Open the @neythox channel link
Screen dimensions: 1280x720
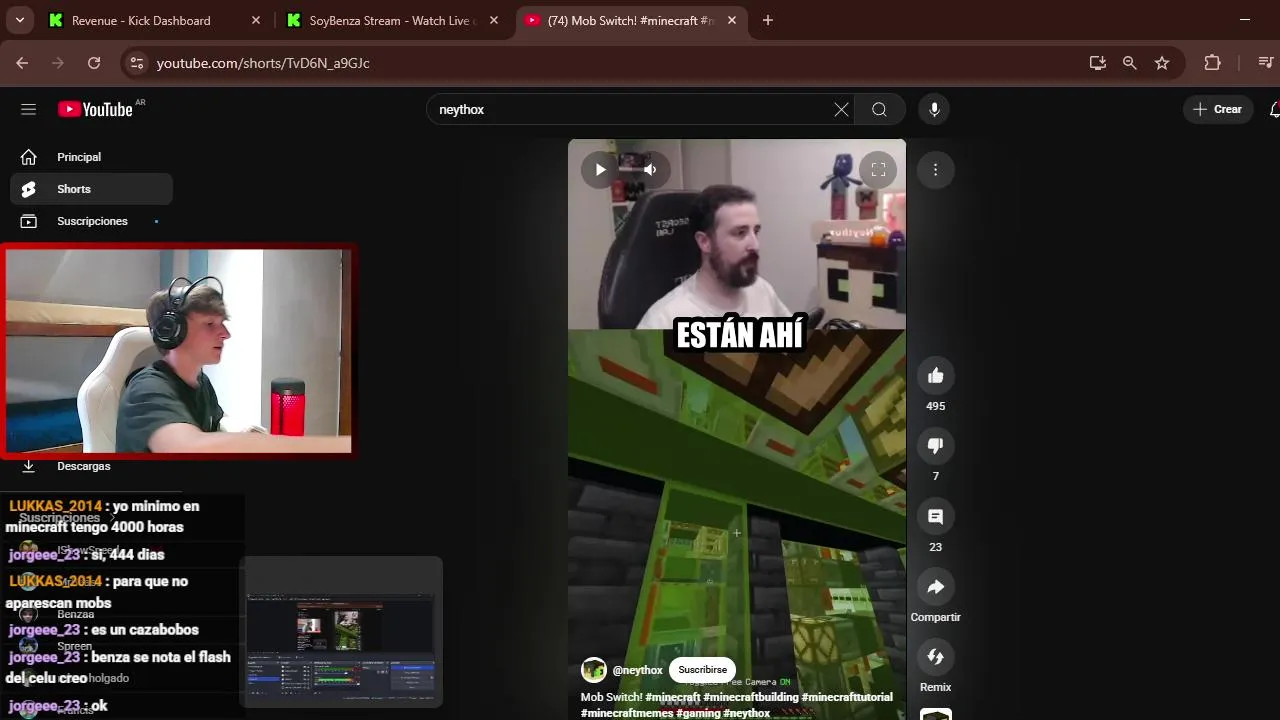638,670
